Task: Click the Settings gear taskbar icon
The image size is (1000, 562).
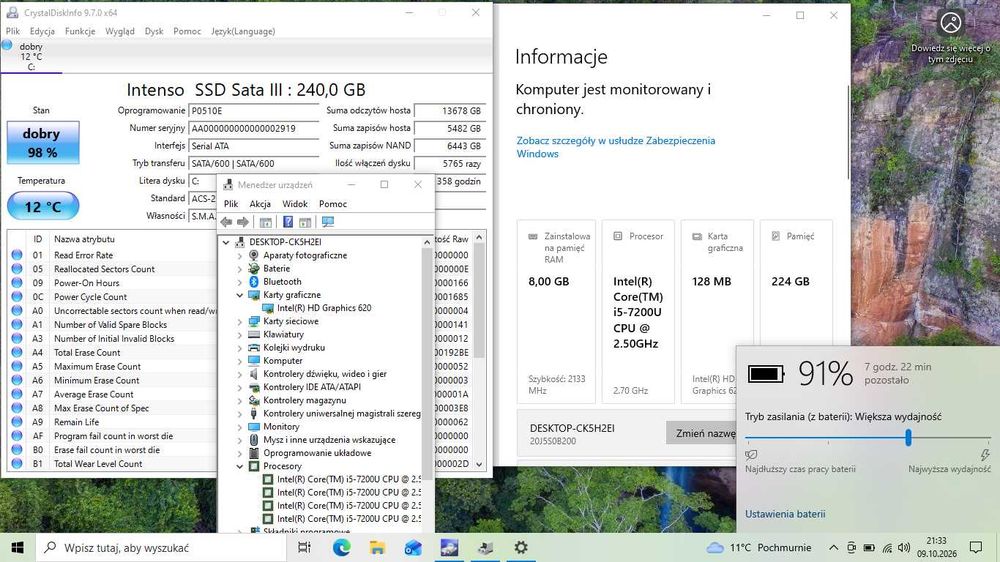Action: pos(521,547)
